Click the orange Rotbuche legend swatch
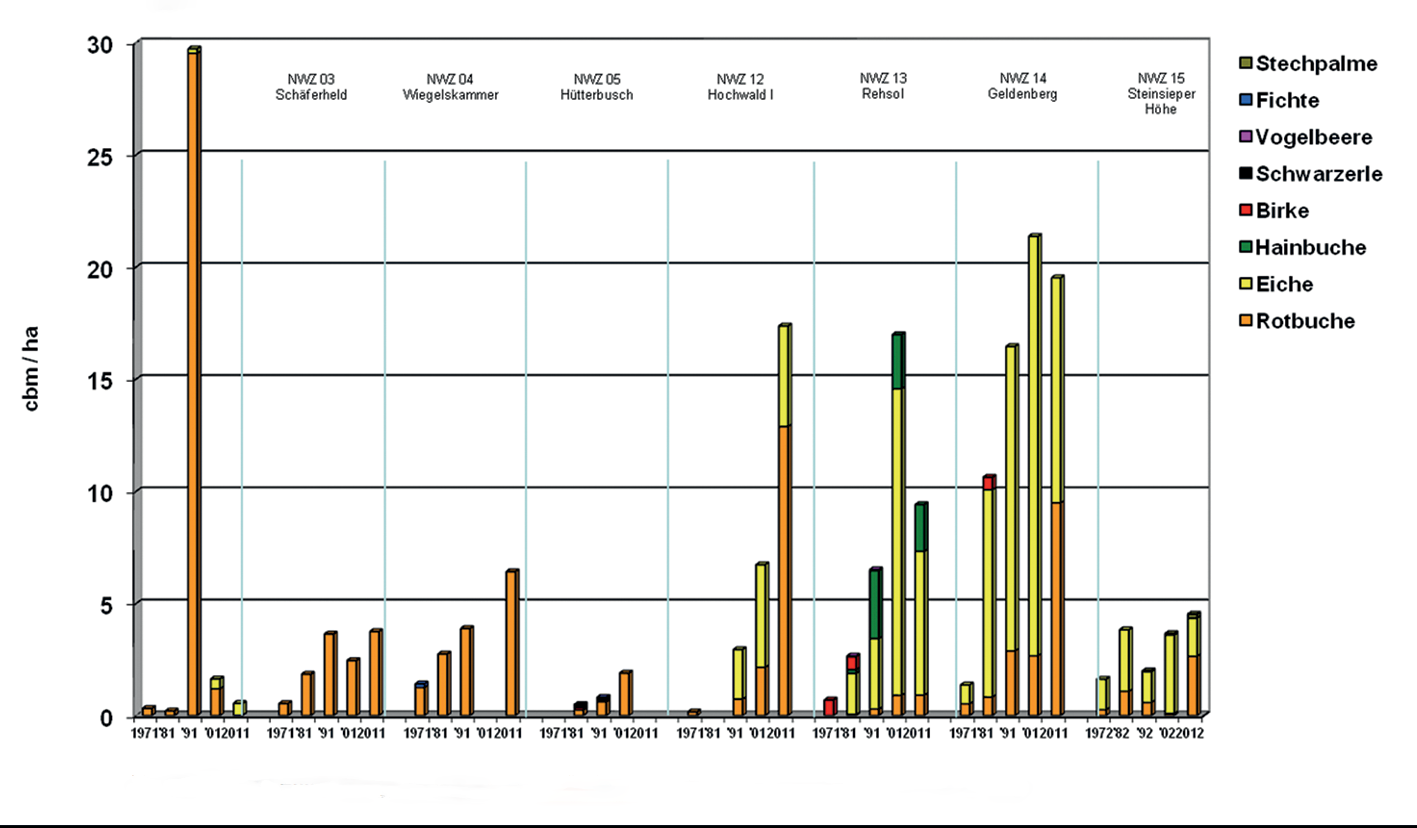The width and height of the screenshot is (1417, 828). (1244, 322)
